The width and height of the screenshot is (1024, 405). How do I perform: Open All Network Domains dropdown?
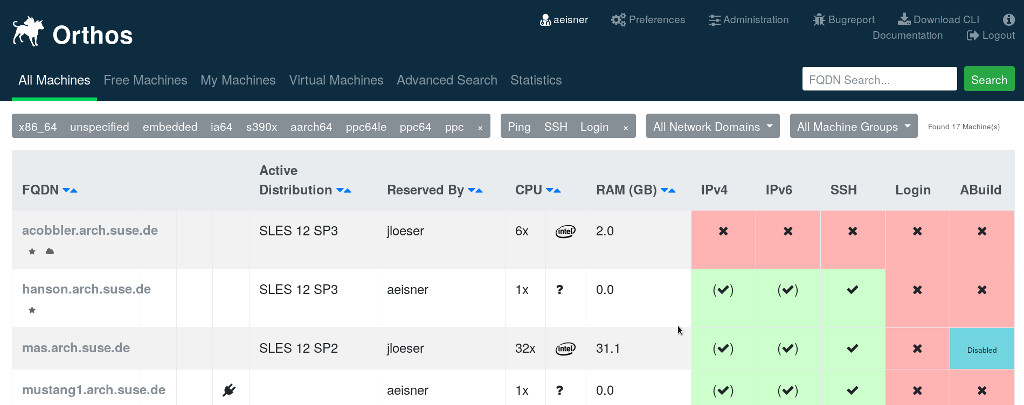pos(712,126)
